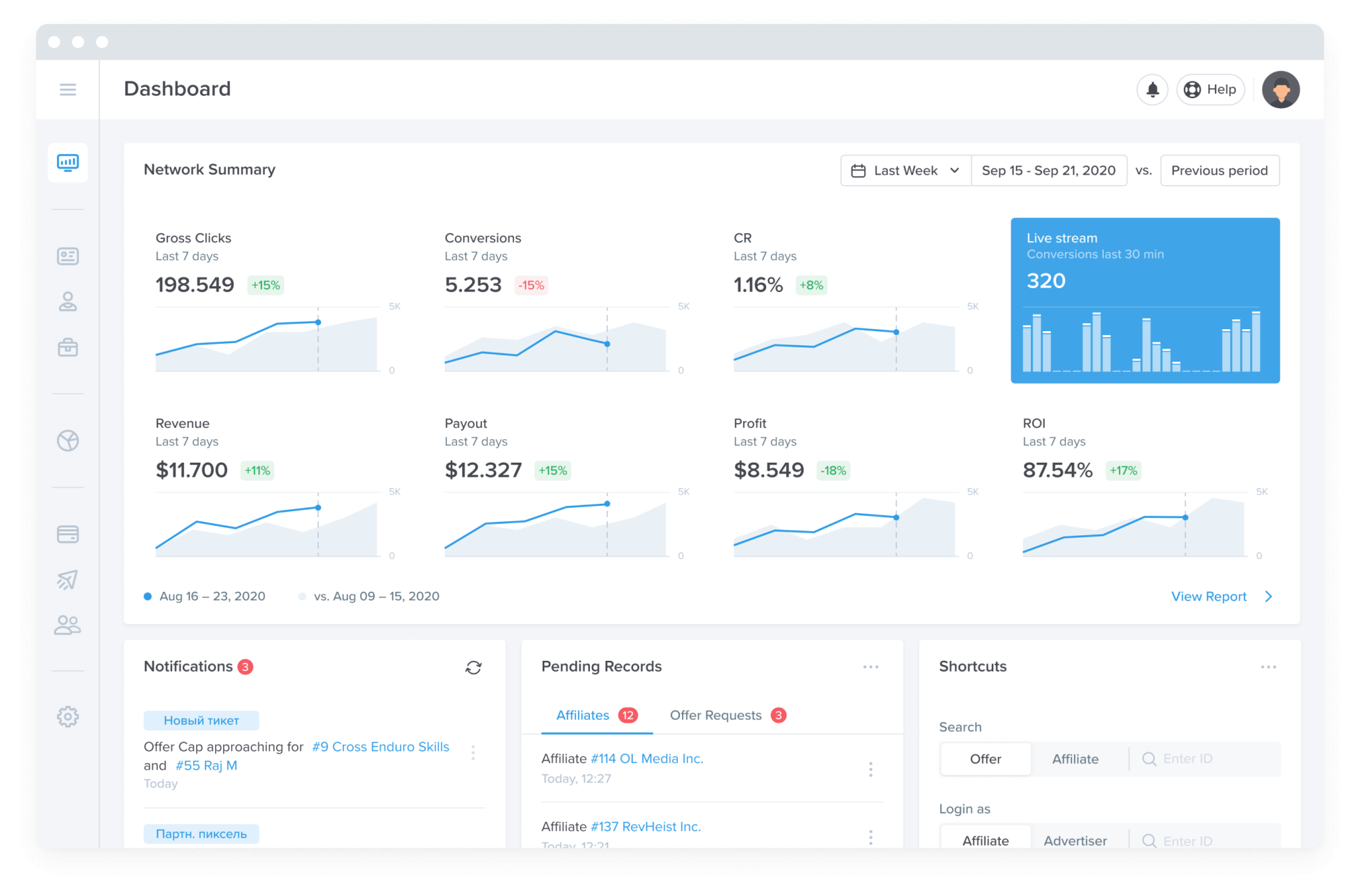The image size is (1360, 896).
Task: Open the Pending Records overflow menu
Action: coord(871,666)
